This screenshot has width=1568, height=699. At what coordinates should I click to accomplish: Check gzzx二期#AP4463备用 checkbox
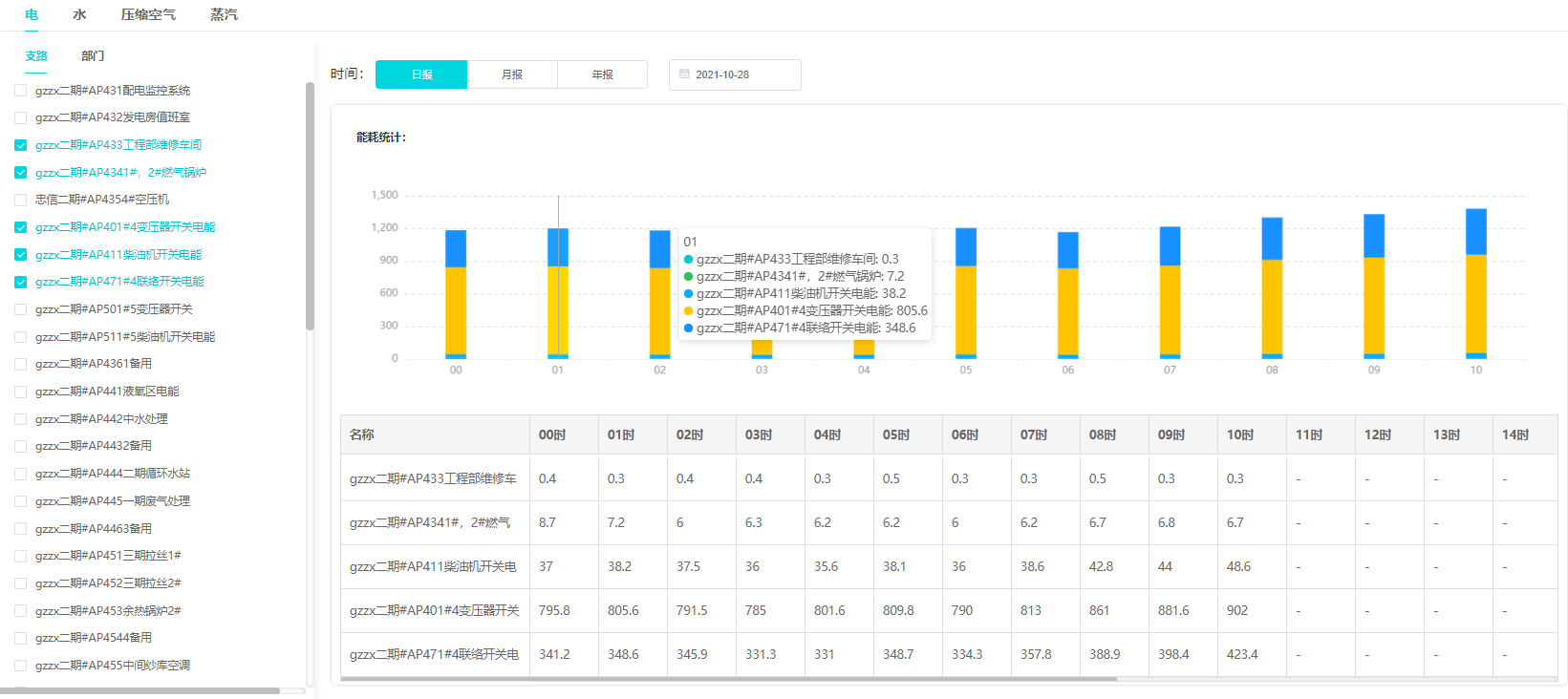tap(20, 529)
